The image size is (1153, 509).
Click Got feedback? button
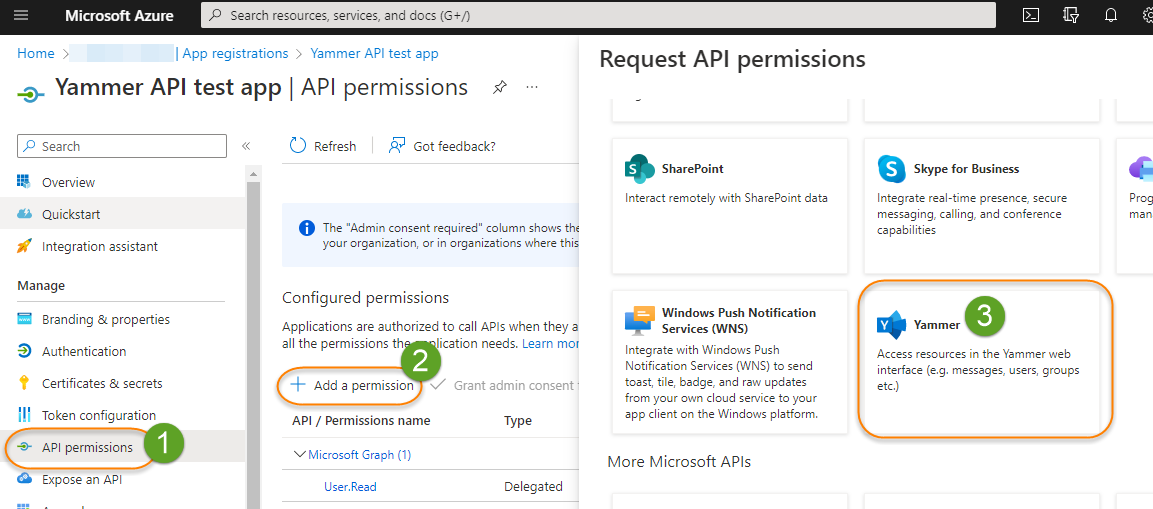click(443, 146)
